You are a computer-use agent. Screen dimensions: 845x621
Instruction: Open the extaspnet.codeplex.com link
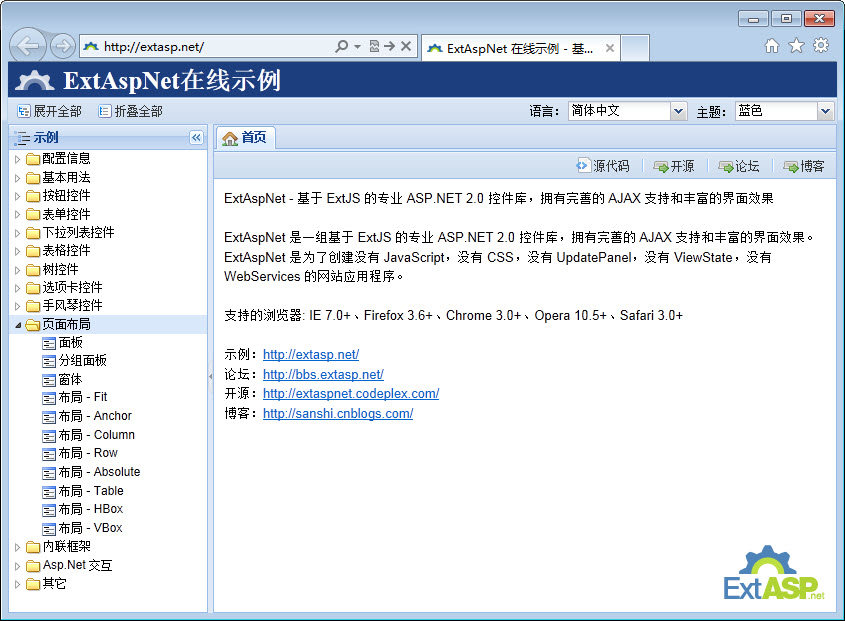pyautogui.click(x=350, y=394)
